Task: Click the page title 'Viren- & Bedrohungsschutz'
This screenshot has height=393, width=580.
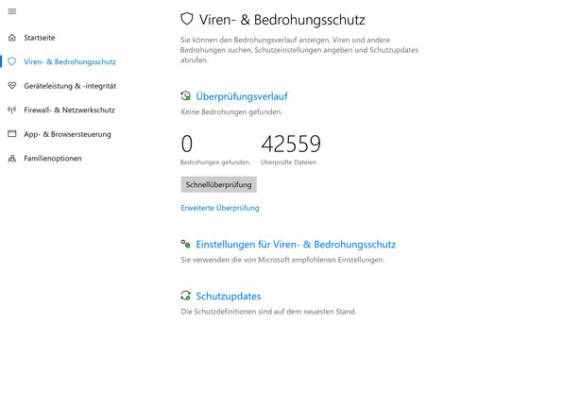Action: click(282, 20)
